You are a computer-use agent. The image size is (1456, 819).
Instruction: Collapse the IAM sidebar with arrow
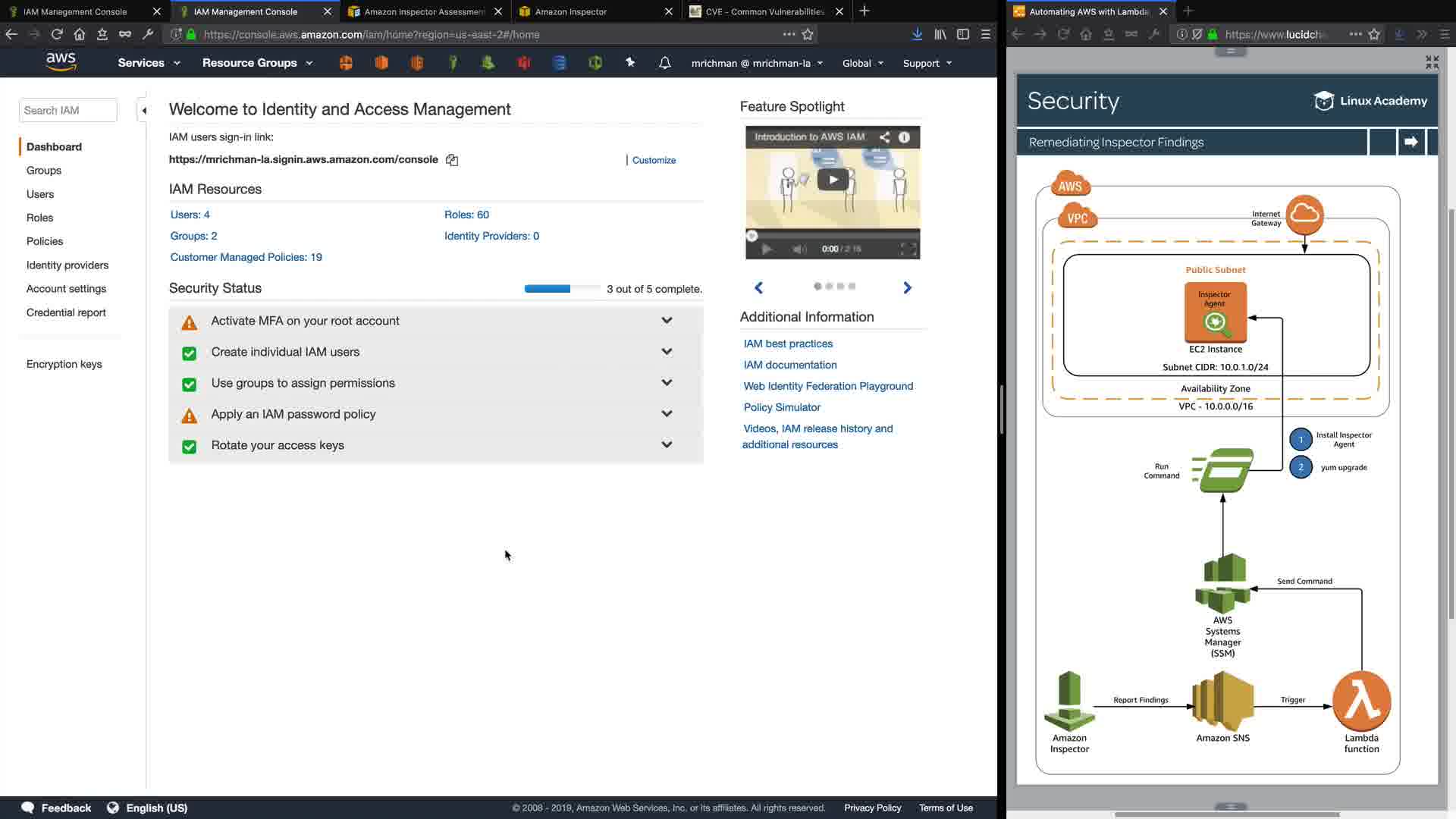[x=144, y=111]
